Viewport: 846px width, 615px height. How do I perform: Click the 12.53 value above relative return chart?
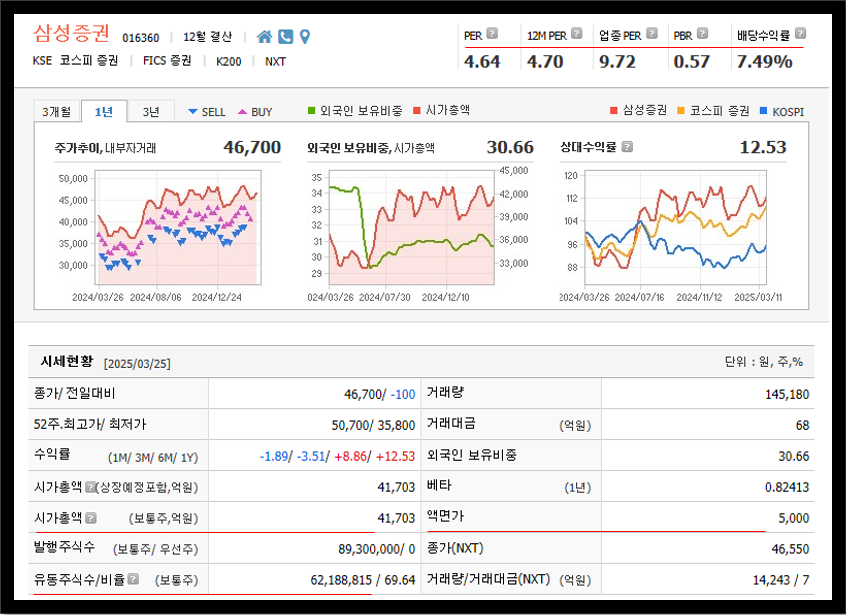763,147
